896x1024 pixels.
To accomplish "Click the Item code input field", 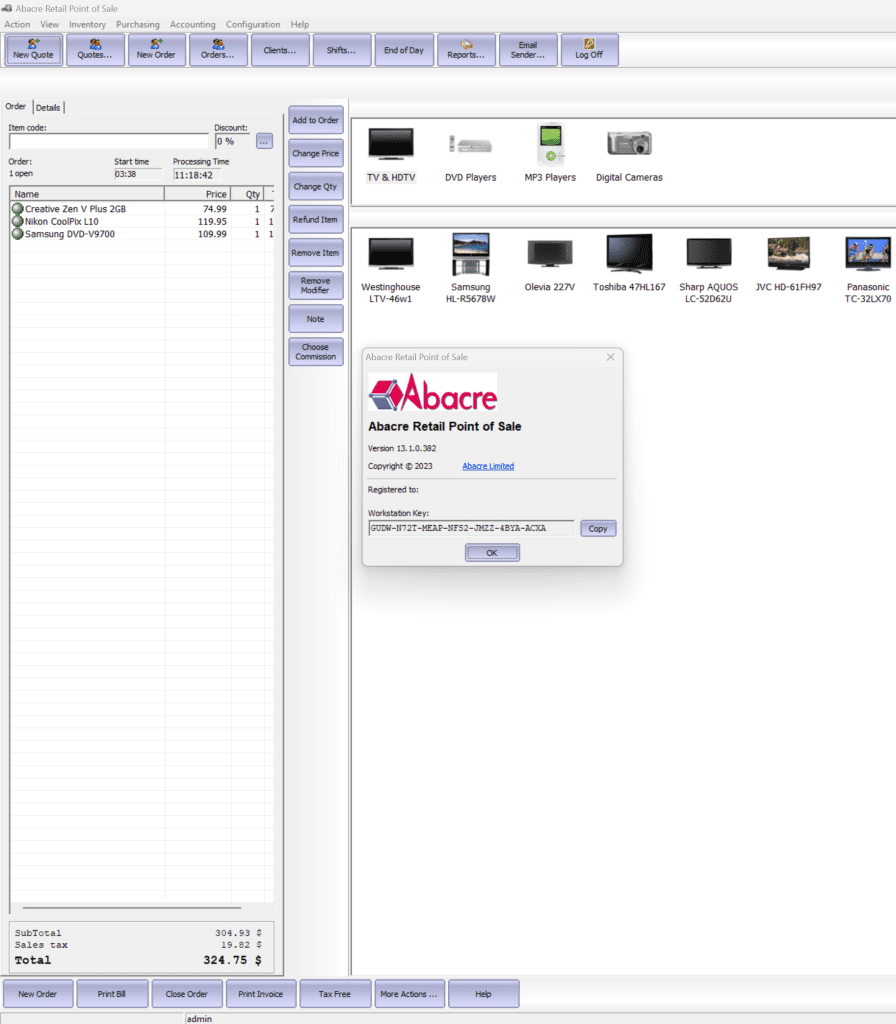I will click(x=108, y=142).
